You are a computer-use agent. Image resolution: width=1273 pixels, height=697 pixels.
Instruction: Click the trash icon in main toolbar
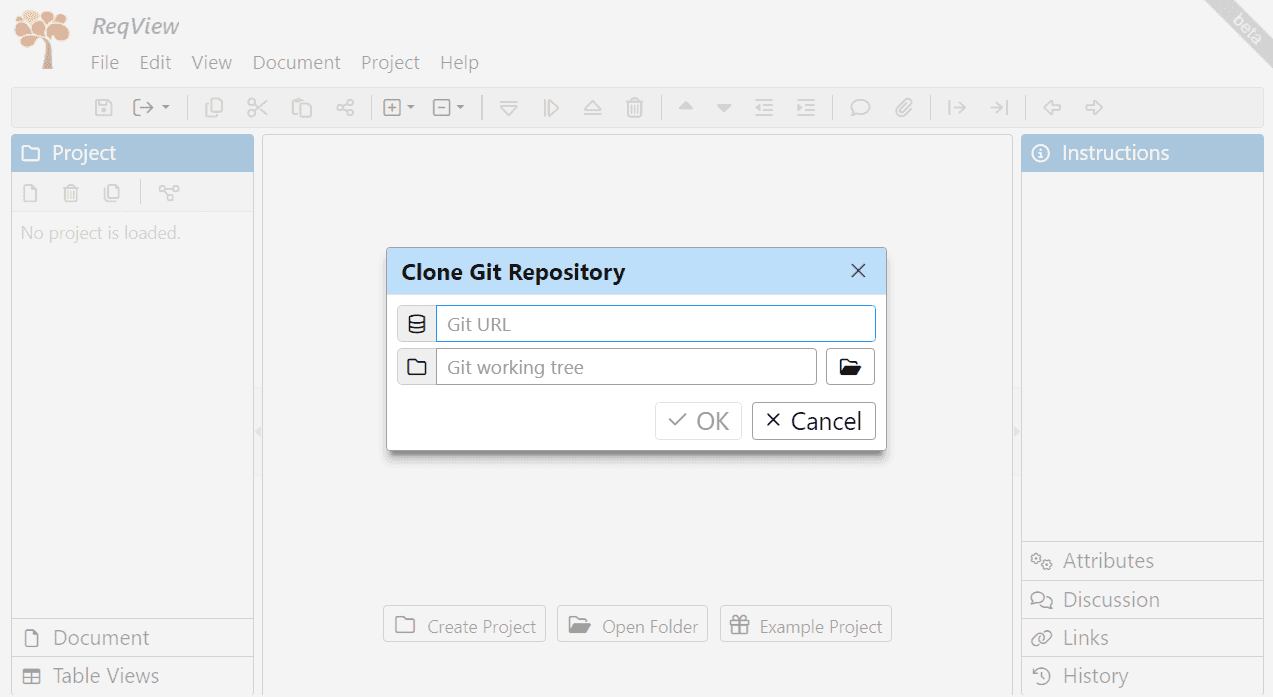(x=635, y=107)
